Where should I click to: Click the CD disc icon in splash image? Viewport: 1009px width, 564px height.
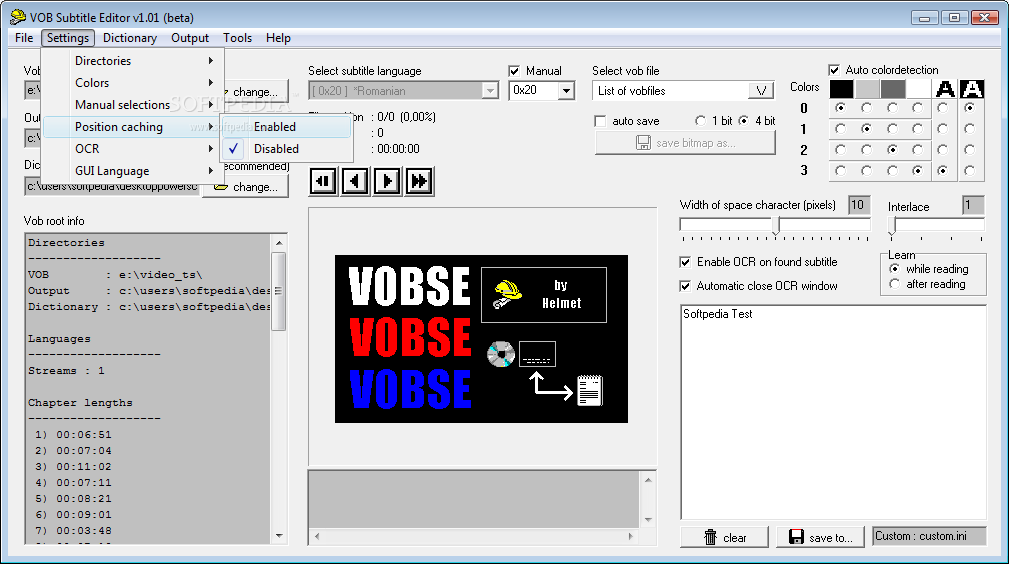pyautogui.click(x=501, y=354)
